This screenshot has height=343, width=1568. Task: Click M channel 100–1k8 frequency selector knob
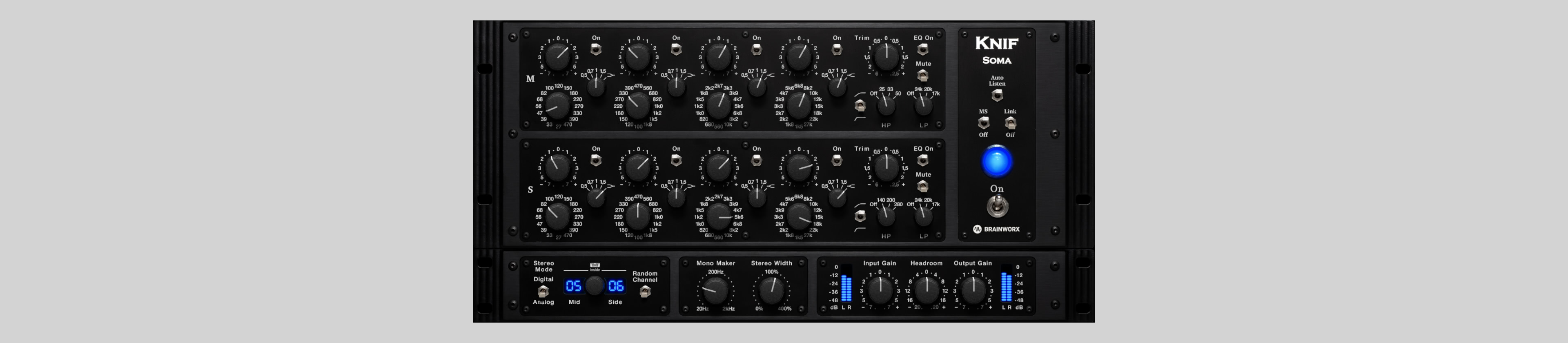click(637, 106)
